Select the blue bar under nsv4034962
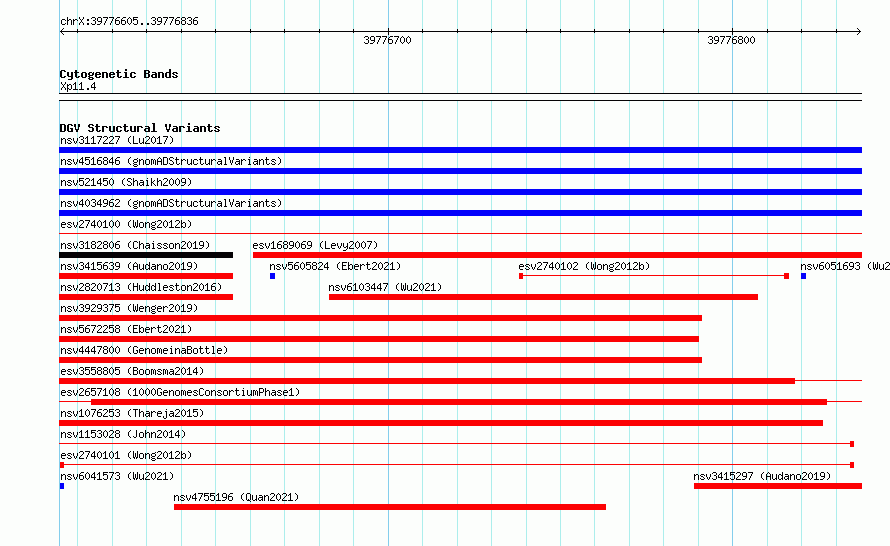This screenshot has width=890, height=546. (460, 213)
